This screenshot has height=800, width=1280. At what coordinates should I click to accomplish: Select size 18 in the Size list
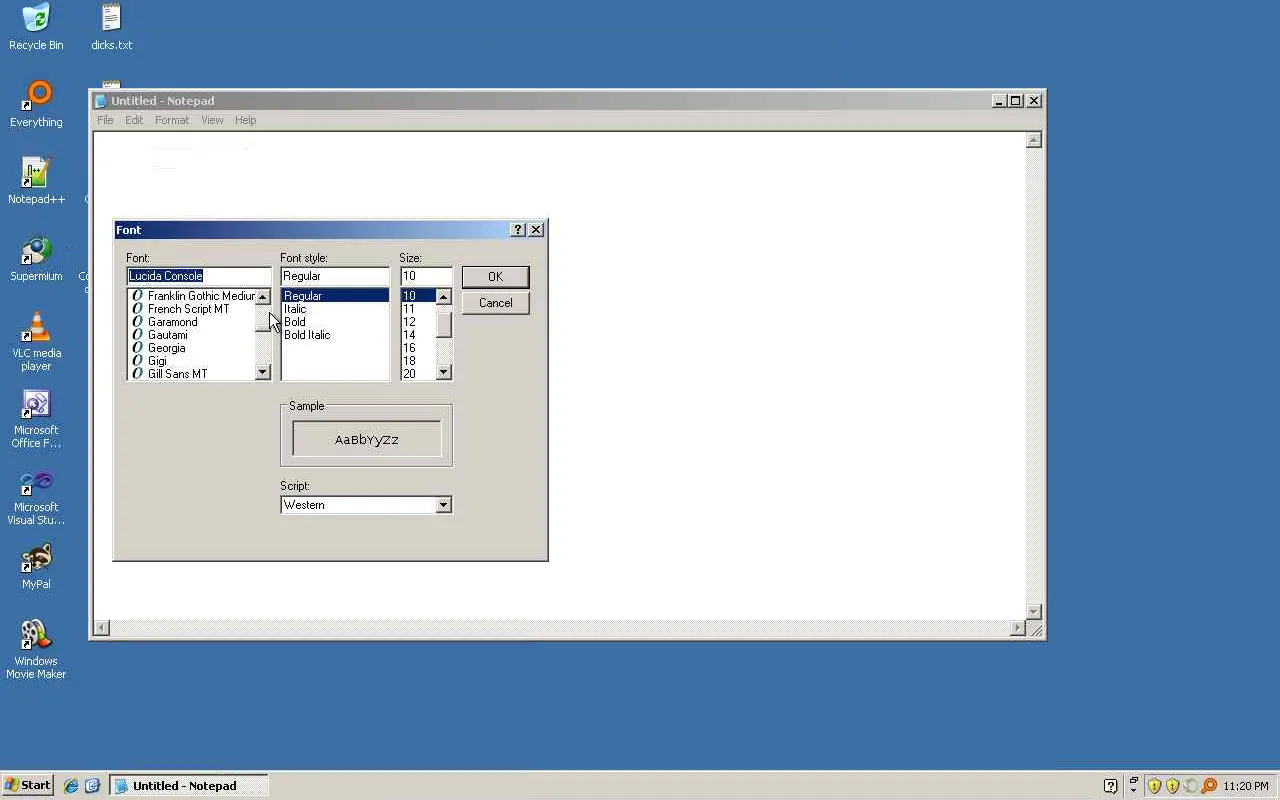[419, 361]
